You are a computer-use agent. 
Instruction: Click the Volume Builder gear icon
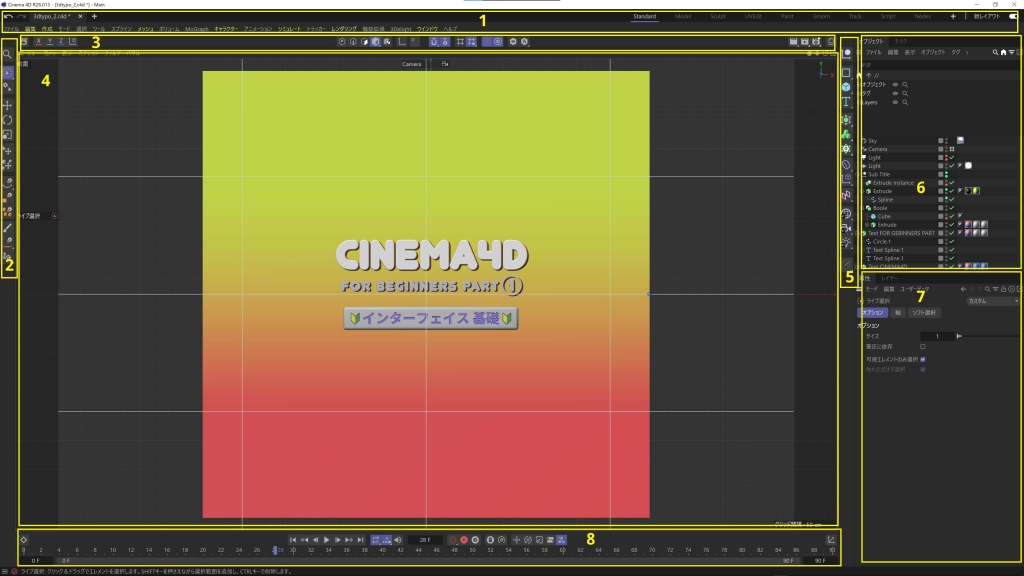tap(846, 149)
